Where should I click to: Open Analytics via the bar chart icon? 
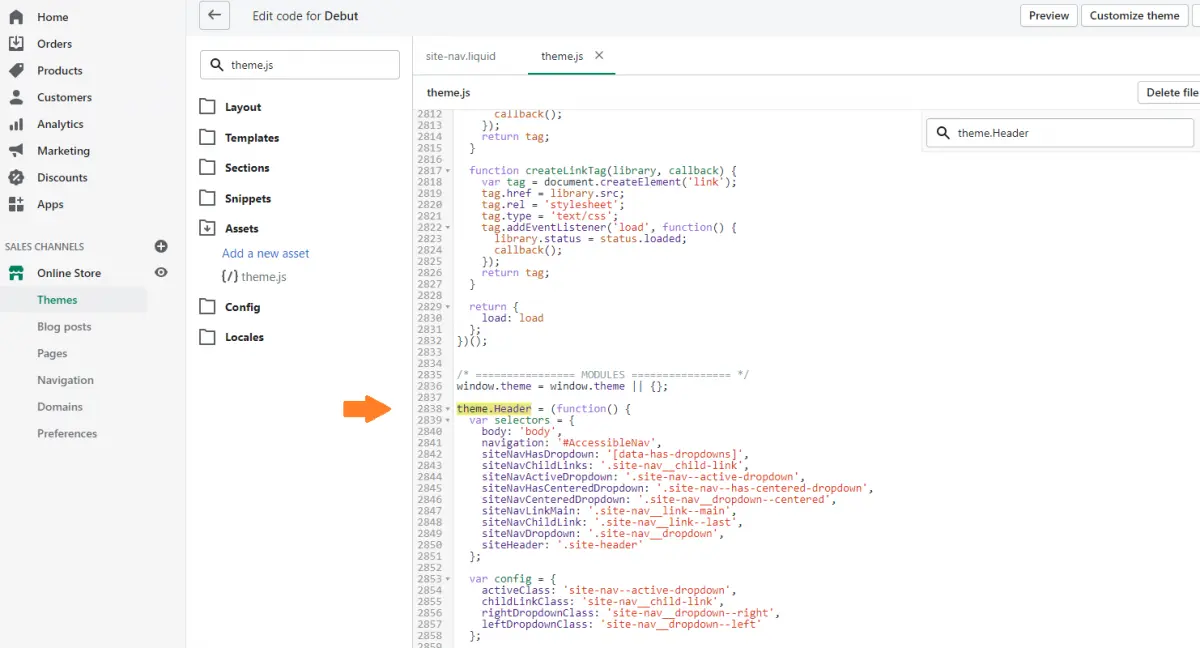pos(16,124)
